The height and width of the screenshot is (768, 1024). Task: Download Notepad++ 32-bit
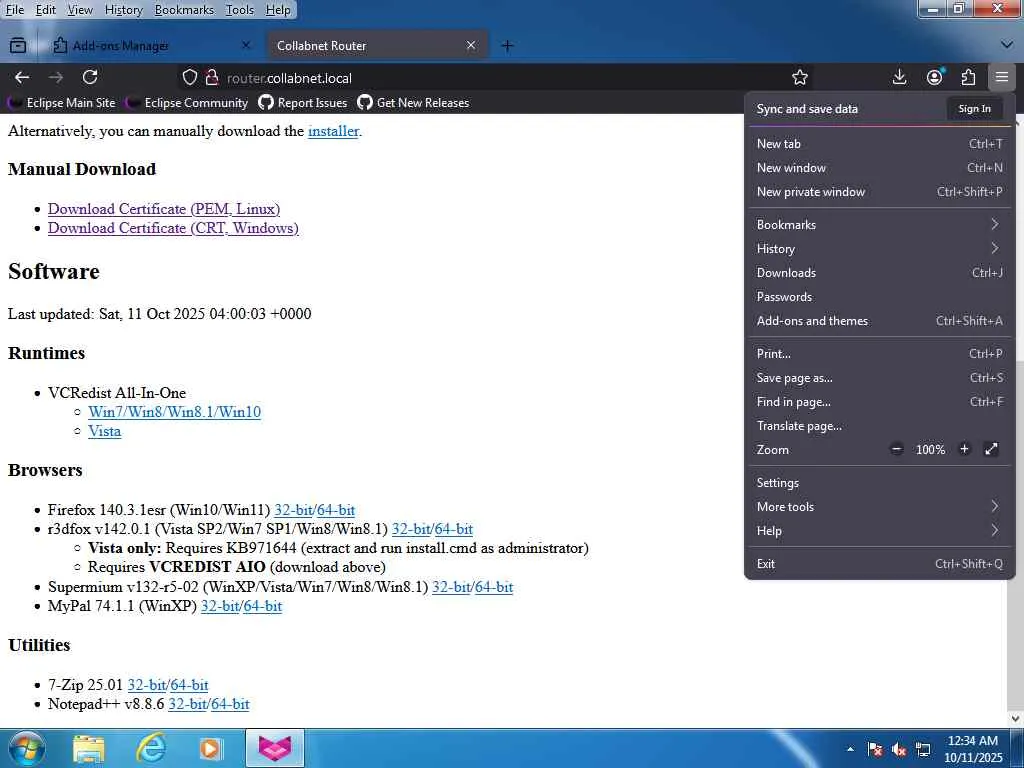click(187, 704)
